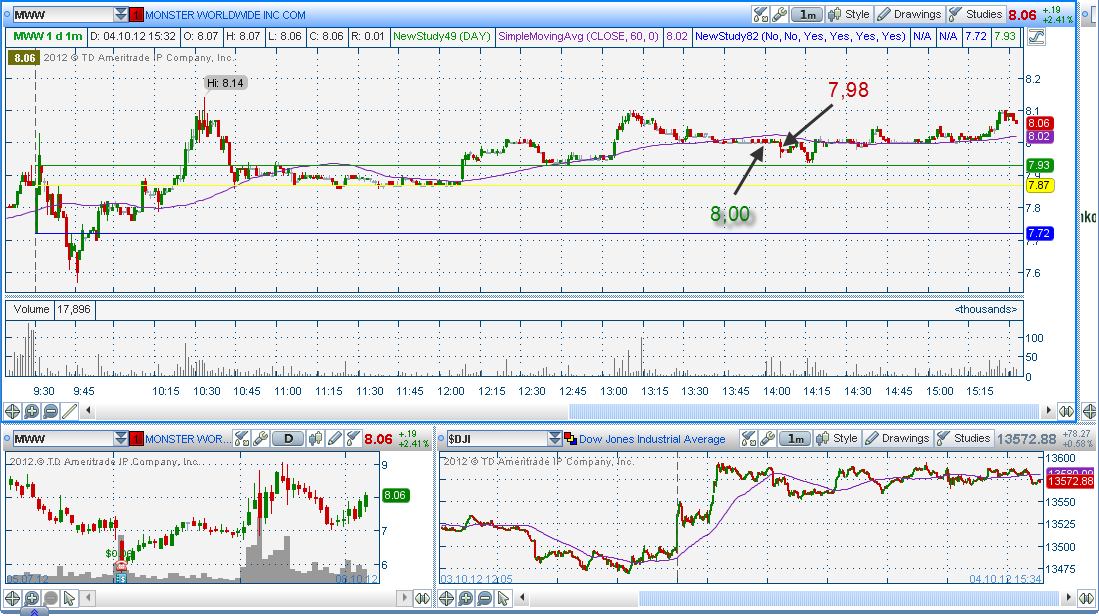1099x616 pixels.
Task: Click pan crosshair tool in $DJI chart
Action: coord(446,598)
